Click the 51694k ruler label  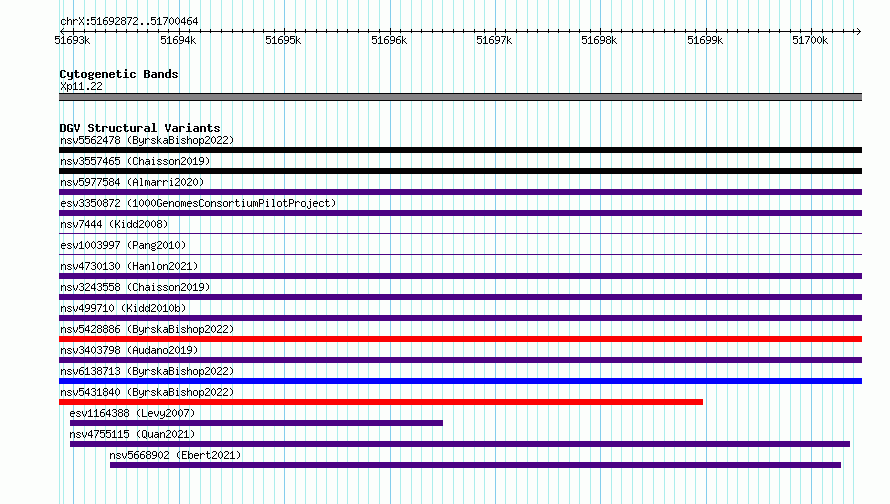[x=178, y=40]
